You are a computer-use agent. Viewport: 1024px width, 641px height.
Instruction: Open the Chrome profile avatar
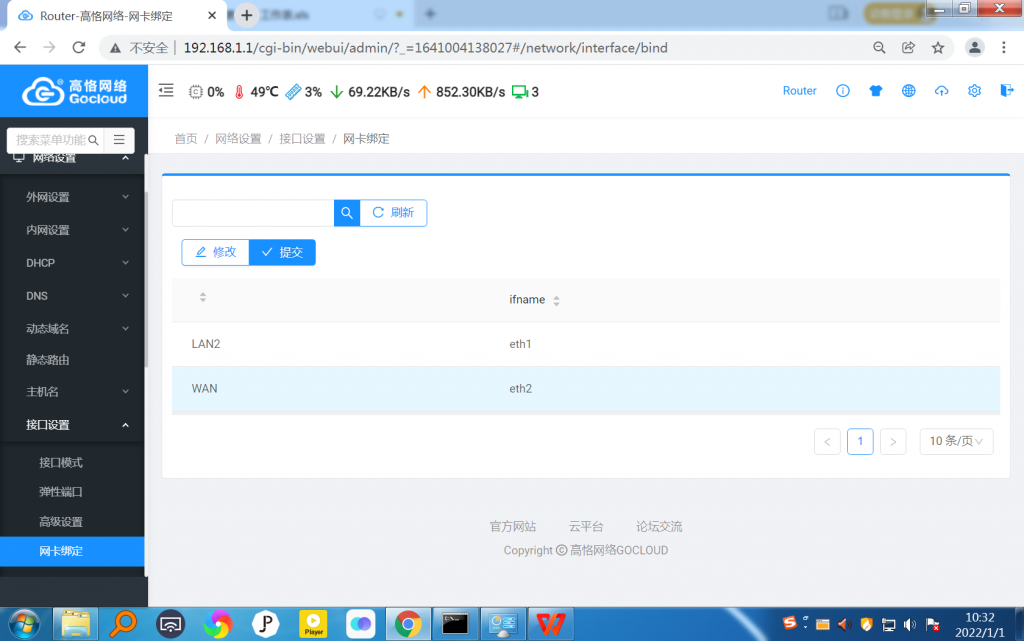pos(974,48)
